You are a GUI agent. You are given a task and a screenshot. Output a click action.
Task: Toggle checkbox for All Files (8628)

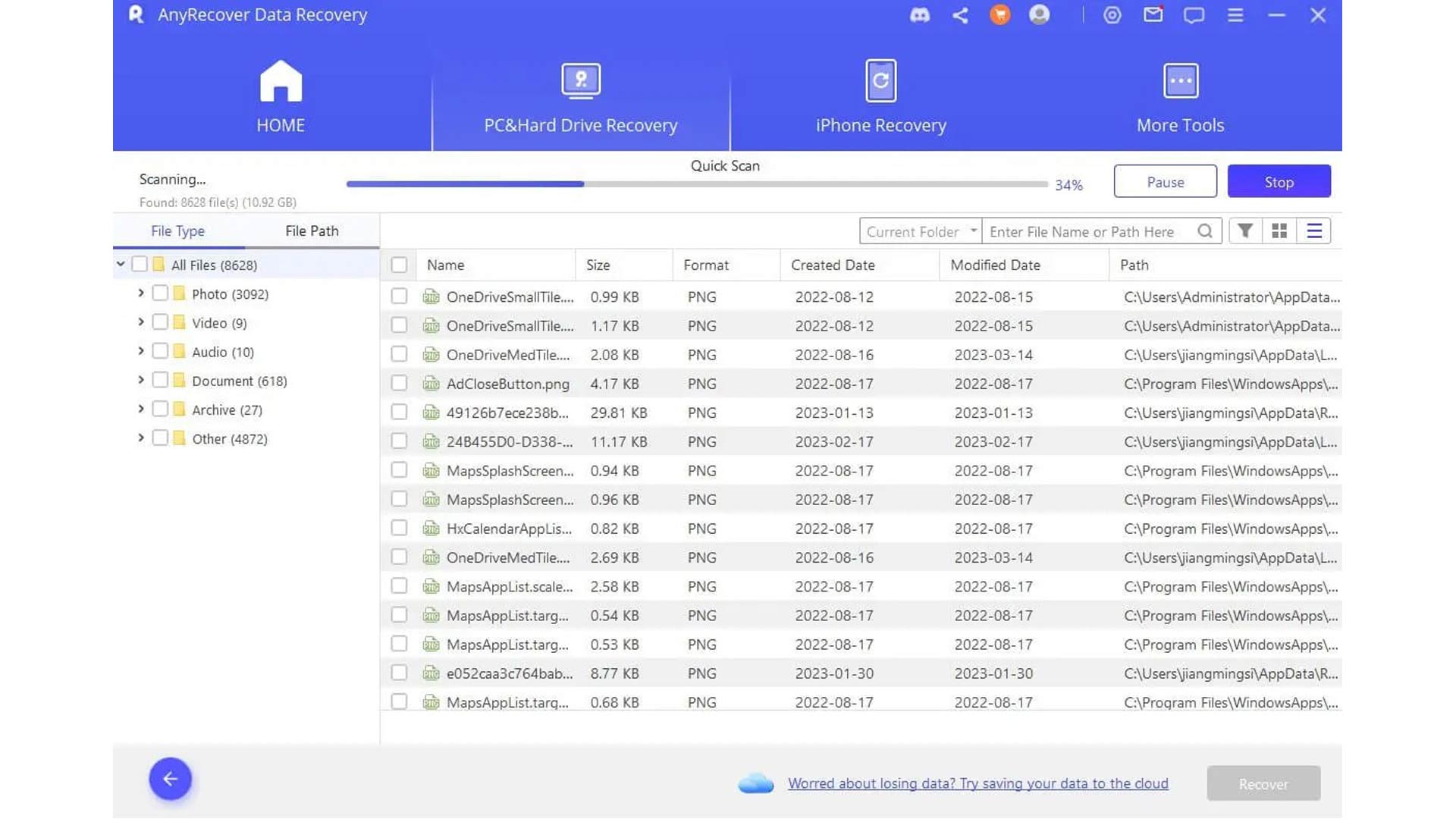[139, 264]
